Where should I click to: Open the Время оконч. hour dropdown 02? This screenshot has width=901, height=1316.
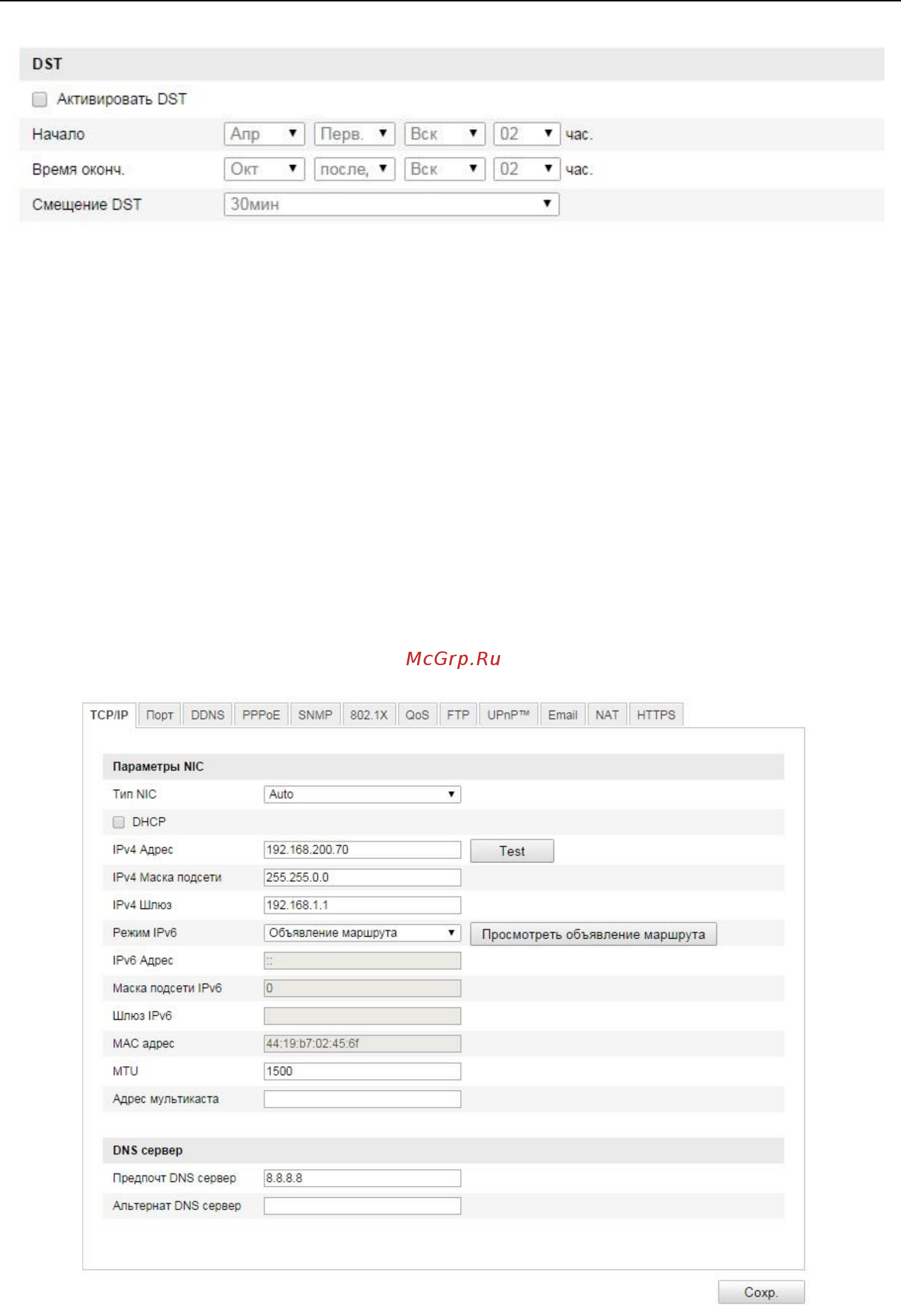click(526, 170)
